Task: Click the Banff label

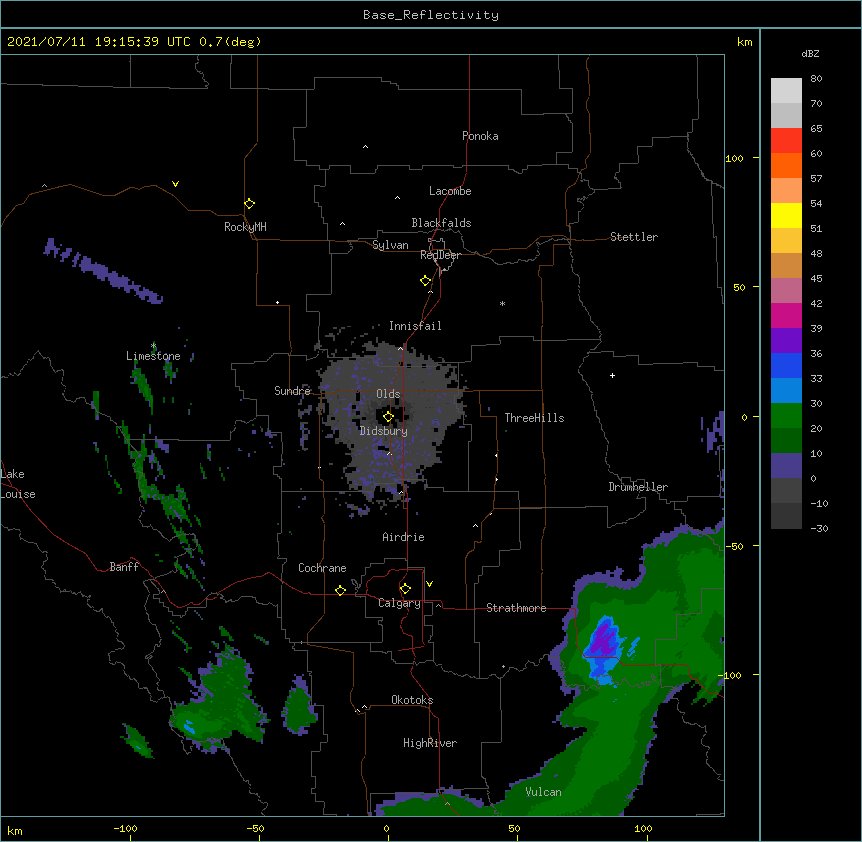Action: coord(124,567)
